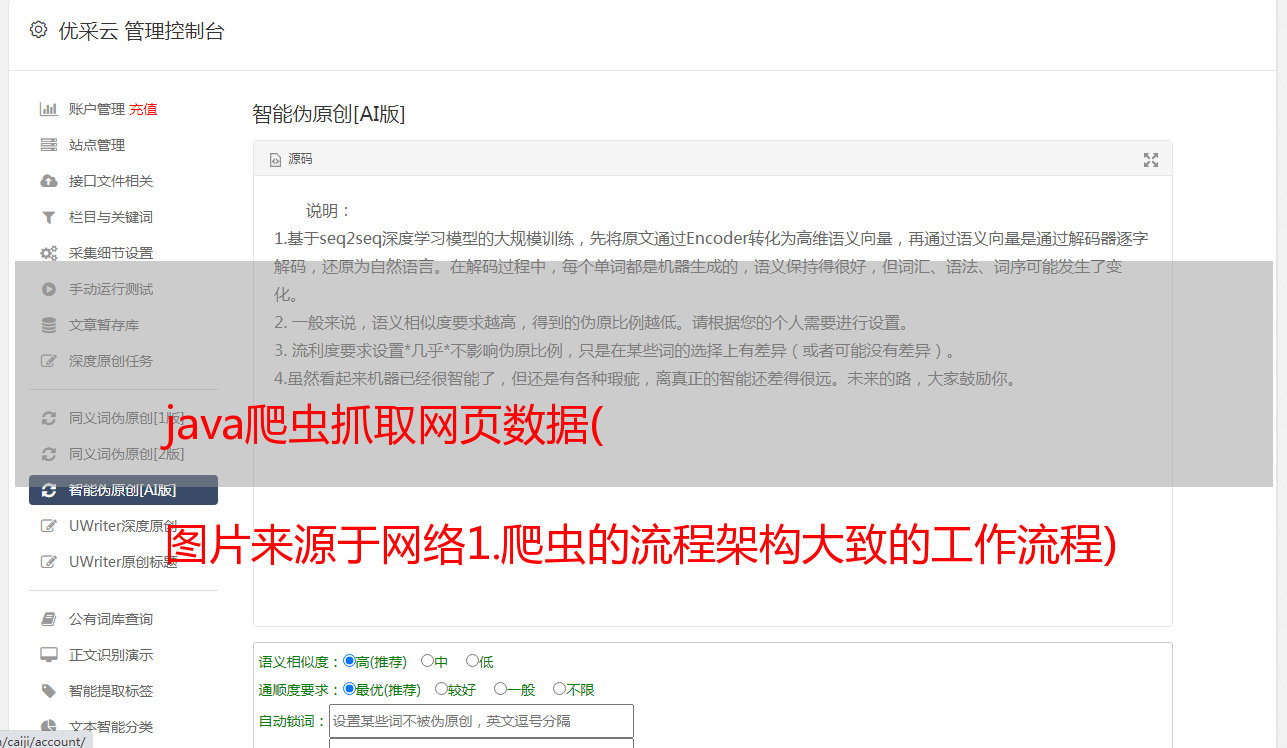Open 正文识别演示 sidebar item
Screen dimensions: 1287x748
pos(111,655)
